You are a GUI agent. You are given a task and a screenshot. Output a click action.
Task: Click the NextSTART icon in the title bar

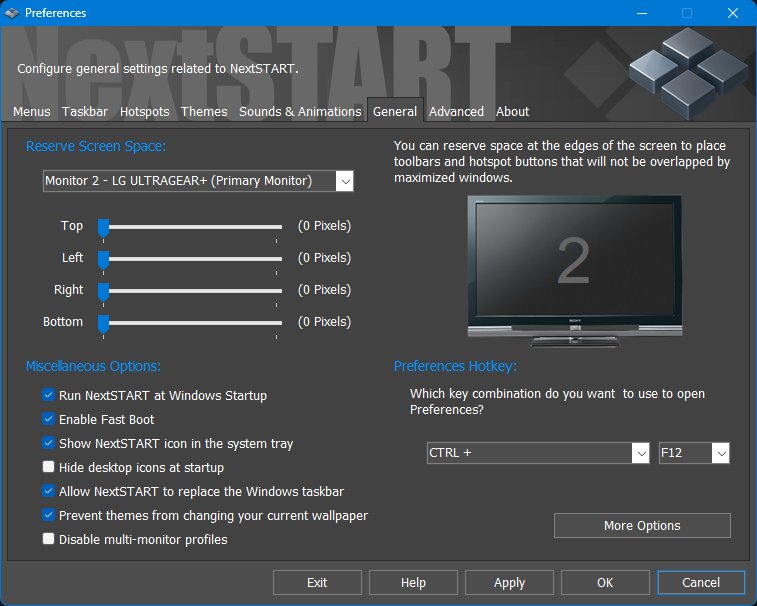12,13
